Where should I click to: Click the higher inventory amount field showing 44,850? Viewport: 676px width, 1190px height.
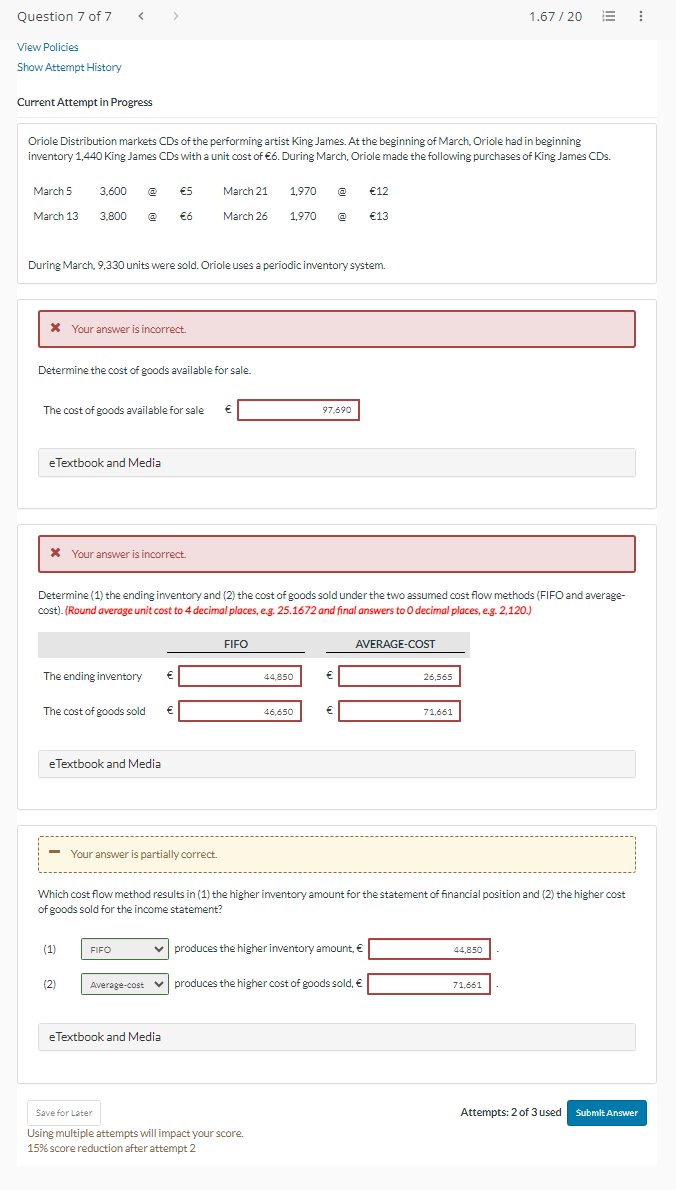(x=429, y=948)
